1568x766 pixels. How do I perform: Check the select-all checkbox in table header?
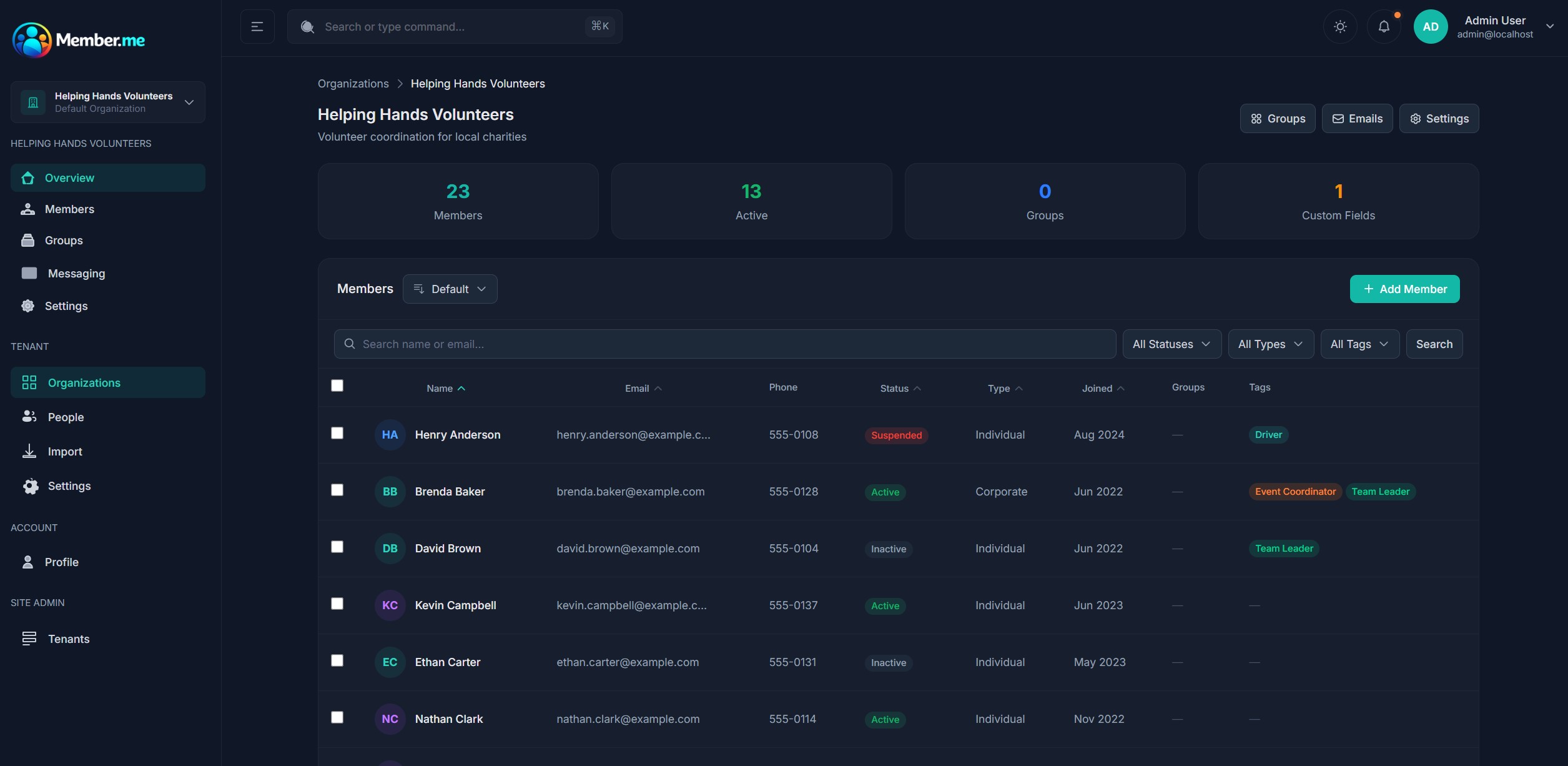(338, 385)
